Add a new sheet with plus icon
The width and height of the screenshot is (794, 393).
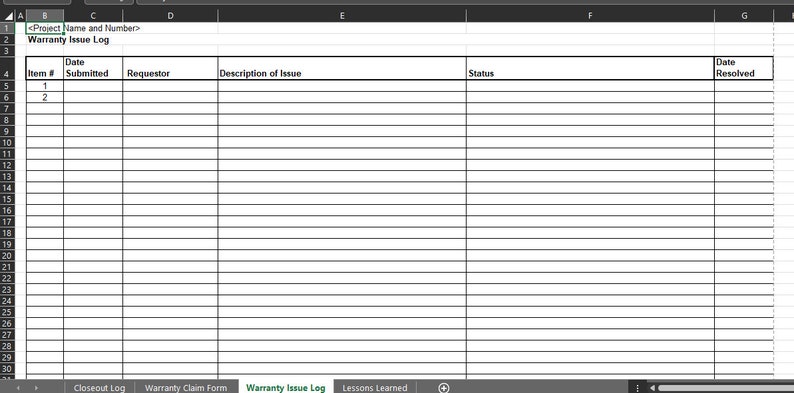coord(444,388)
